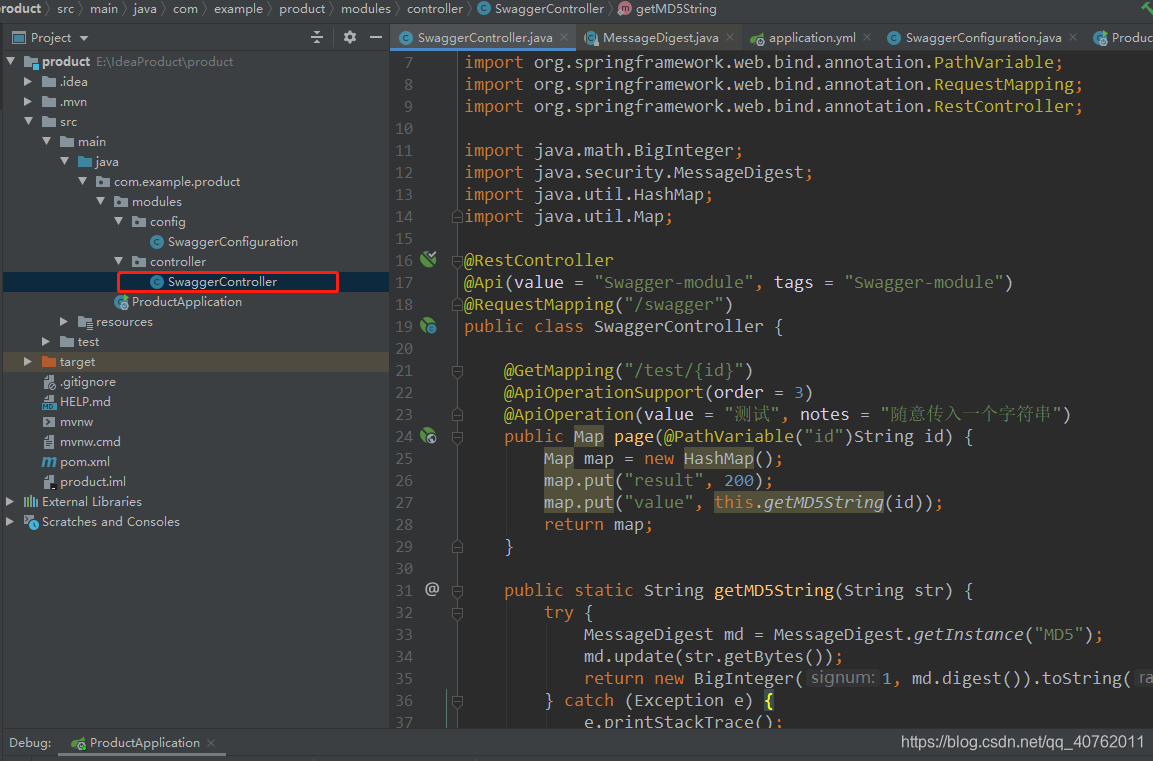Click the SwaggerController breadcrumb in navigation bar

[540, 9]
